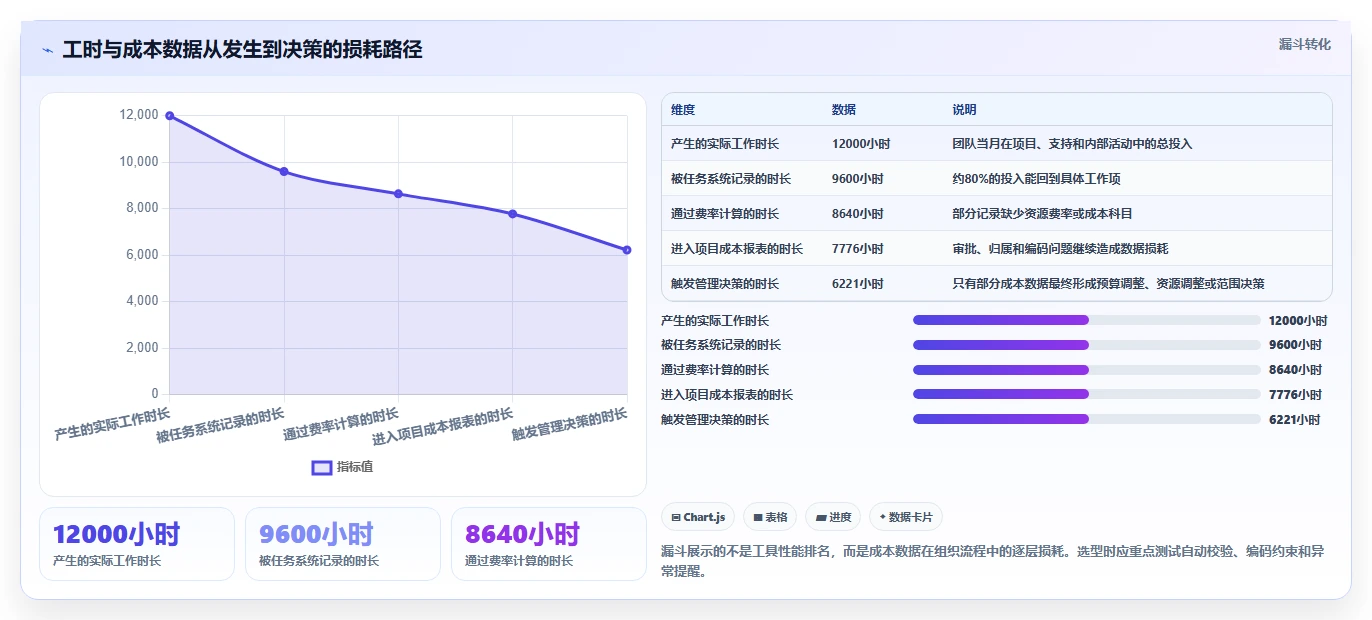Select table cell 9600小时
This screenshot has height=620, width=1372.
pyautogui.click(x=858, y=179)
